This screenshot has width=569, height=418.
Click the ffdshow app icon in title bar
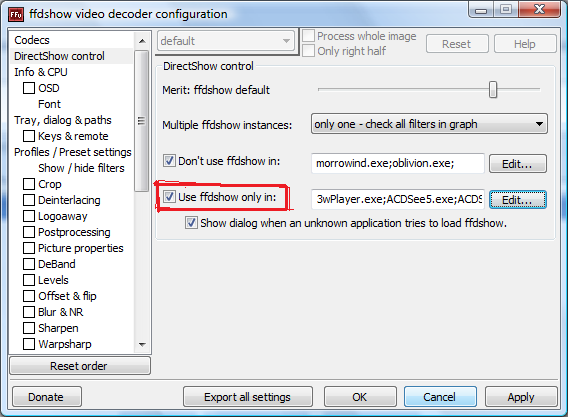point(16,15)
